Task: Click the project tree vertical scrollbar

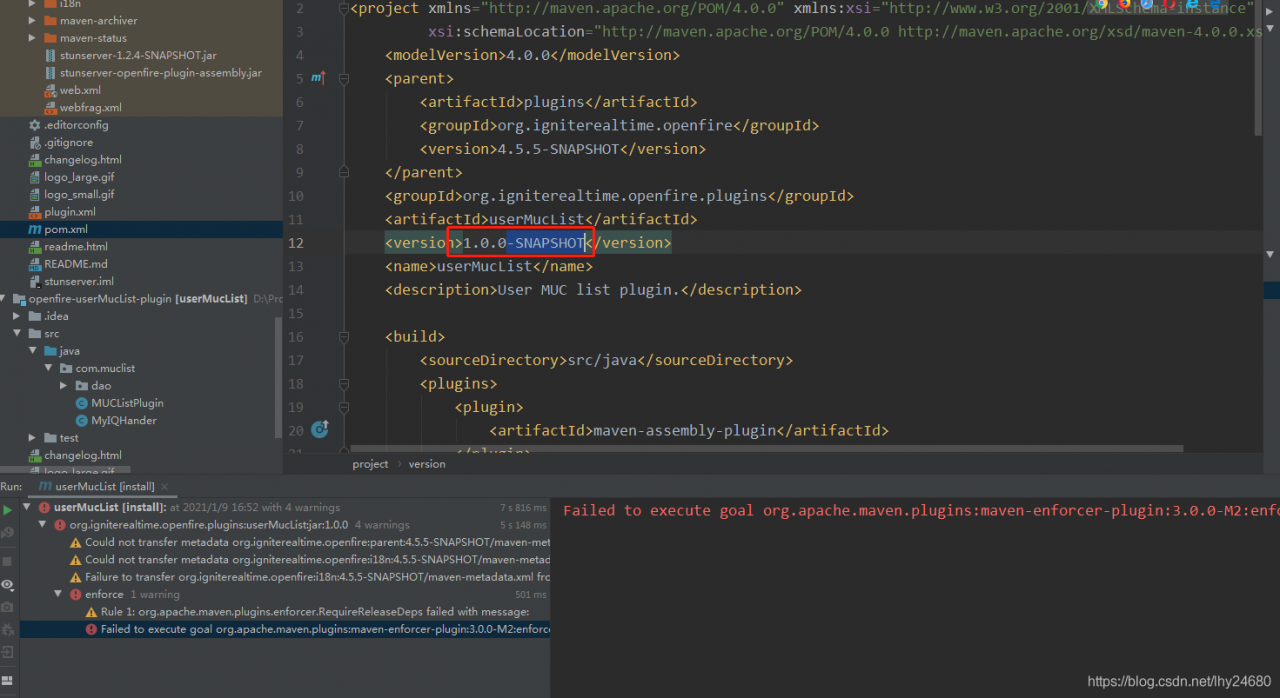Action: coord(278,380)
